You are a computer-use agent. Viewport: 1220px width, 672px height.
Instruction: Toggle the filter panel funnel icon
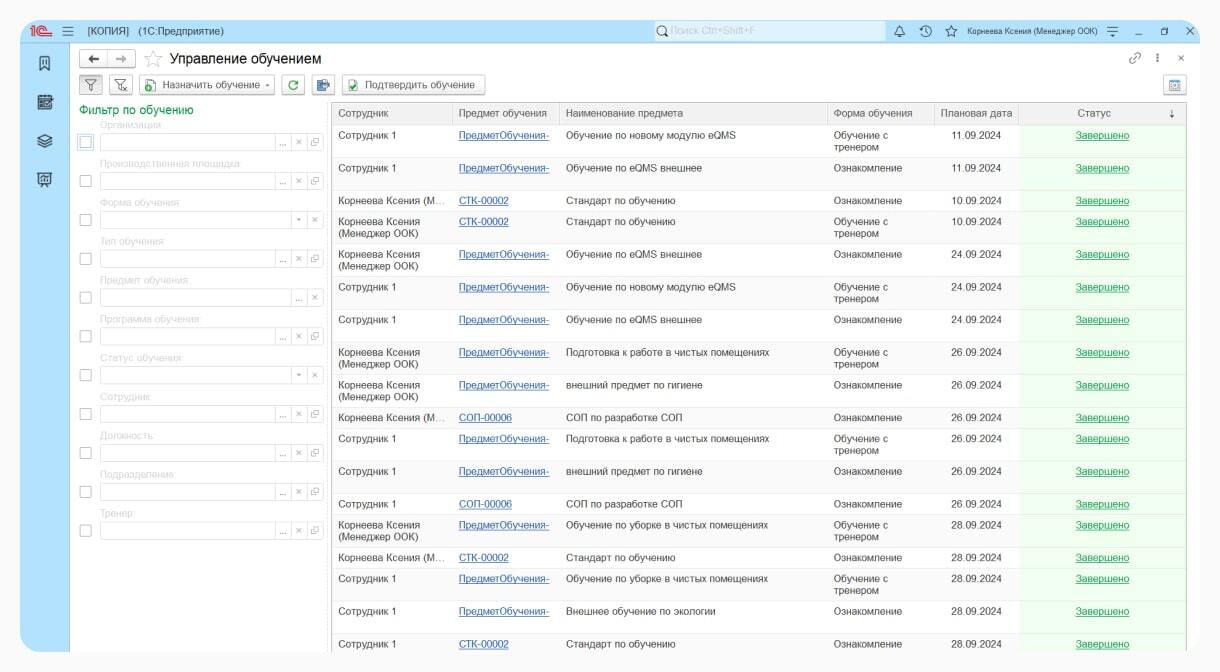pyautogui.click(x=91, y=85)
